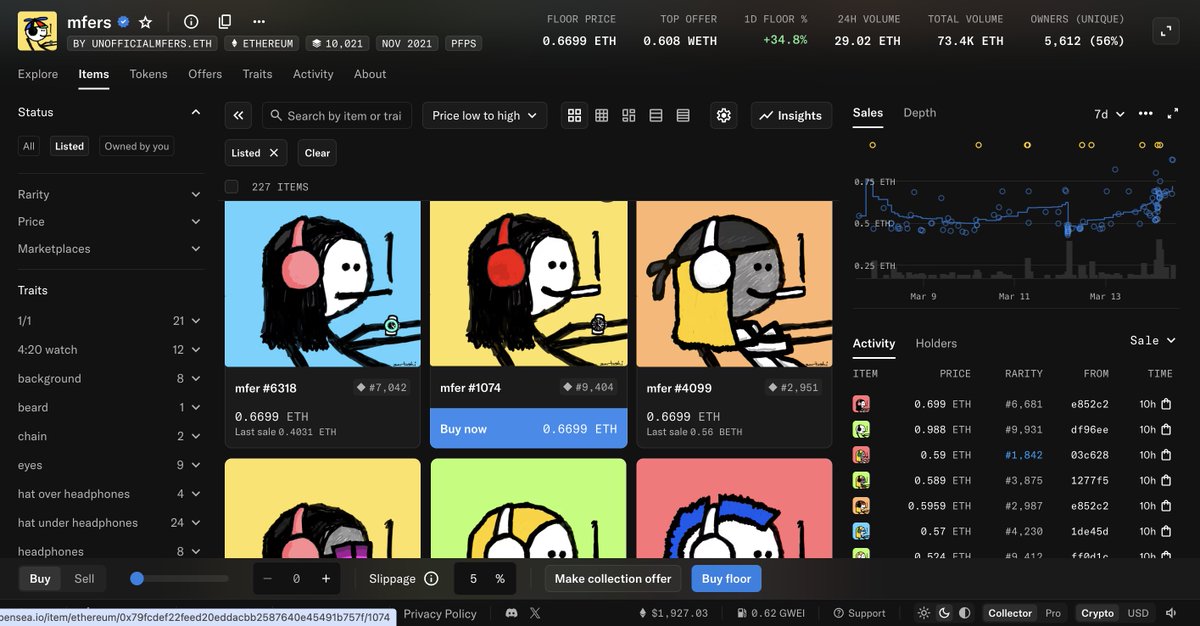
Task: Click Buy now on mfer #1074
Action: 529,428
